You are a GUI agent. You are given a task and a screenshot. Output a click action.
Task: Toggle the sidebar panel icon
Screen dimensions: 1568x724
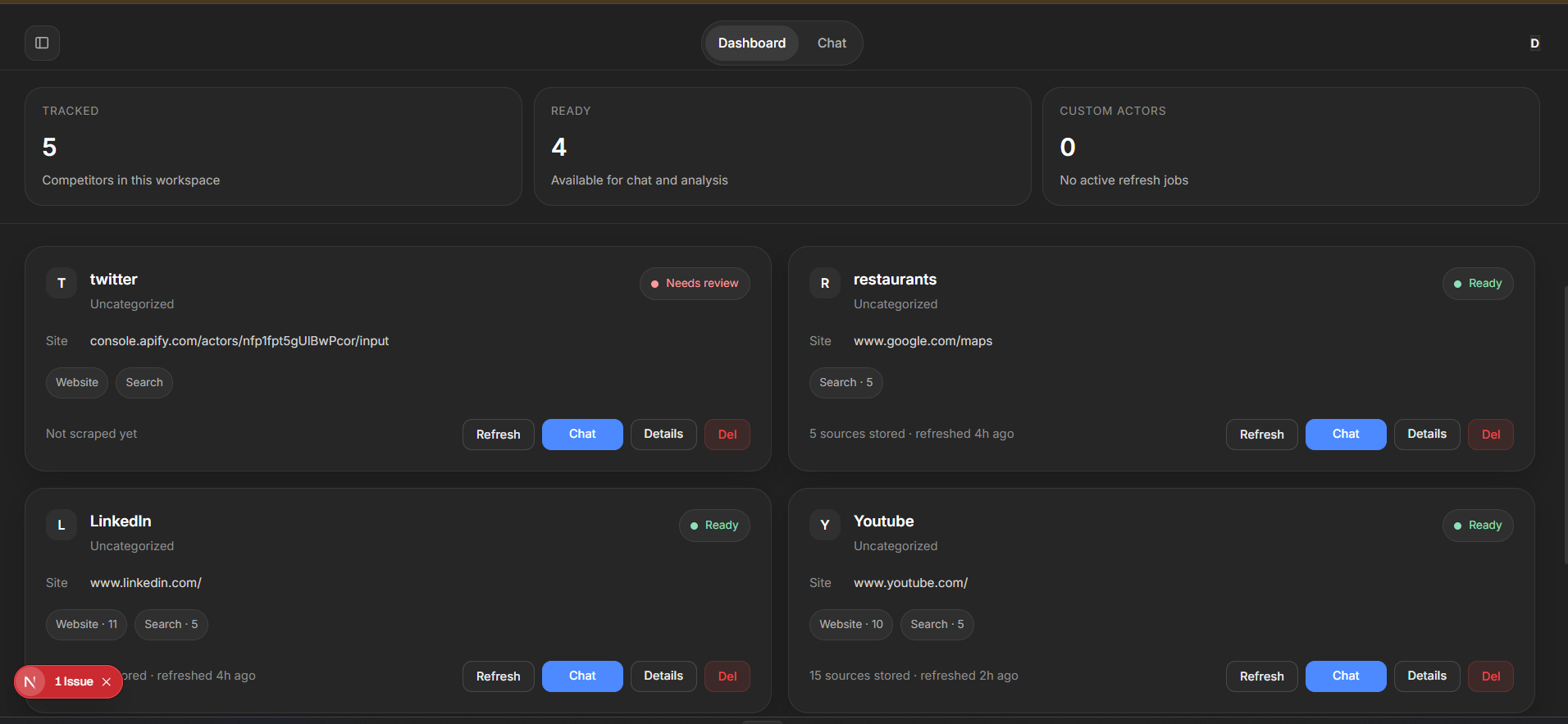[42, 43]
